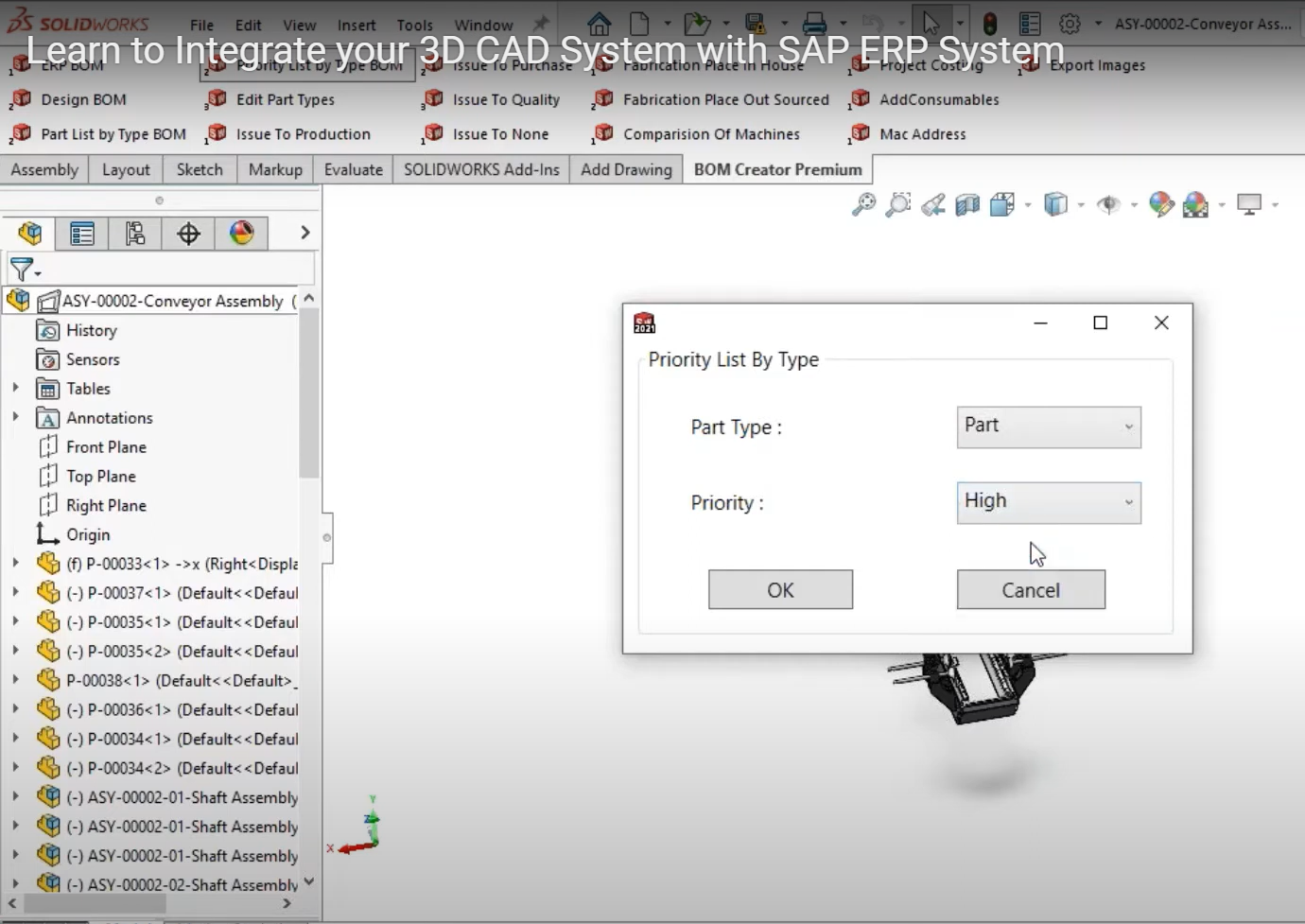The image size is (1305, 924).
Task: Click Section View icon
Action: point(967,204)
